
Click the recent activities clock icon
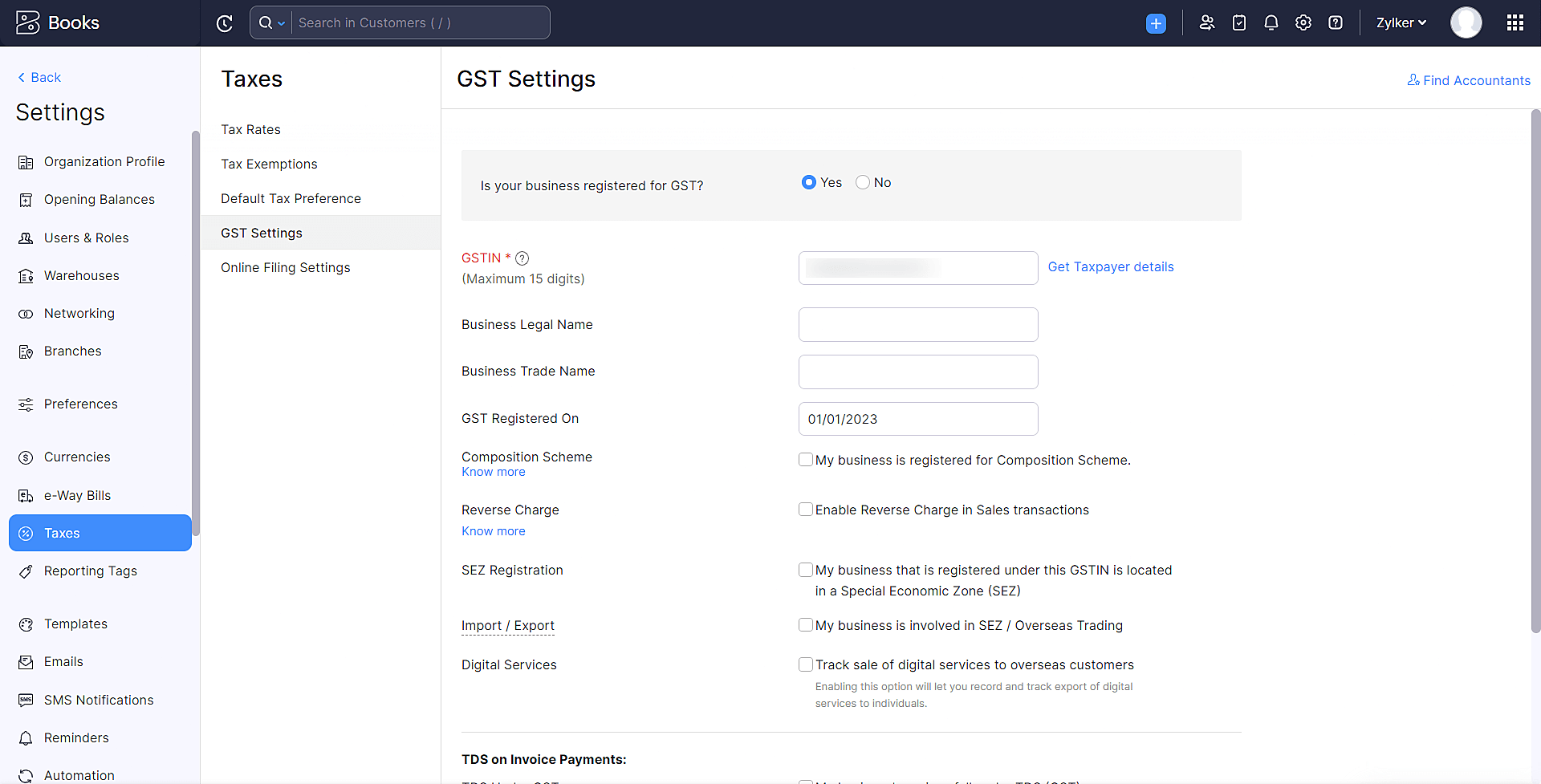click(225, 22)
